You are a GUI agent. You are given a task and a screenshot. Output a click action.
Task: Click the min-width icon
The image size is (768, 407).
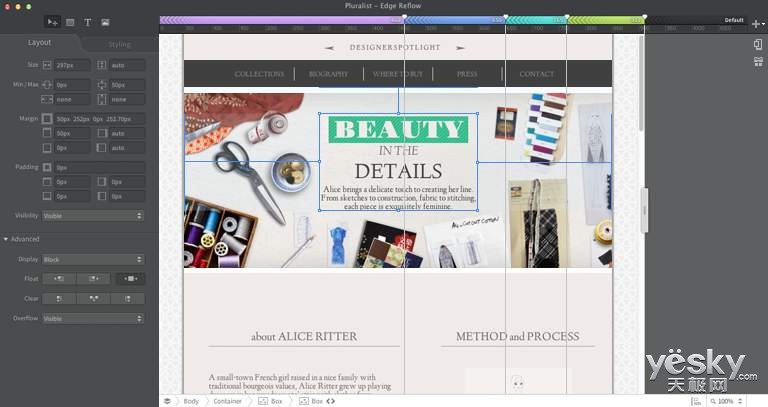(x=47, y=85)
